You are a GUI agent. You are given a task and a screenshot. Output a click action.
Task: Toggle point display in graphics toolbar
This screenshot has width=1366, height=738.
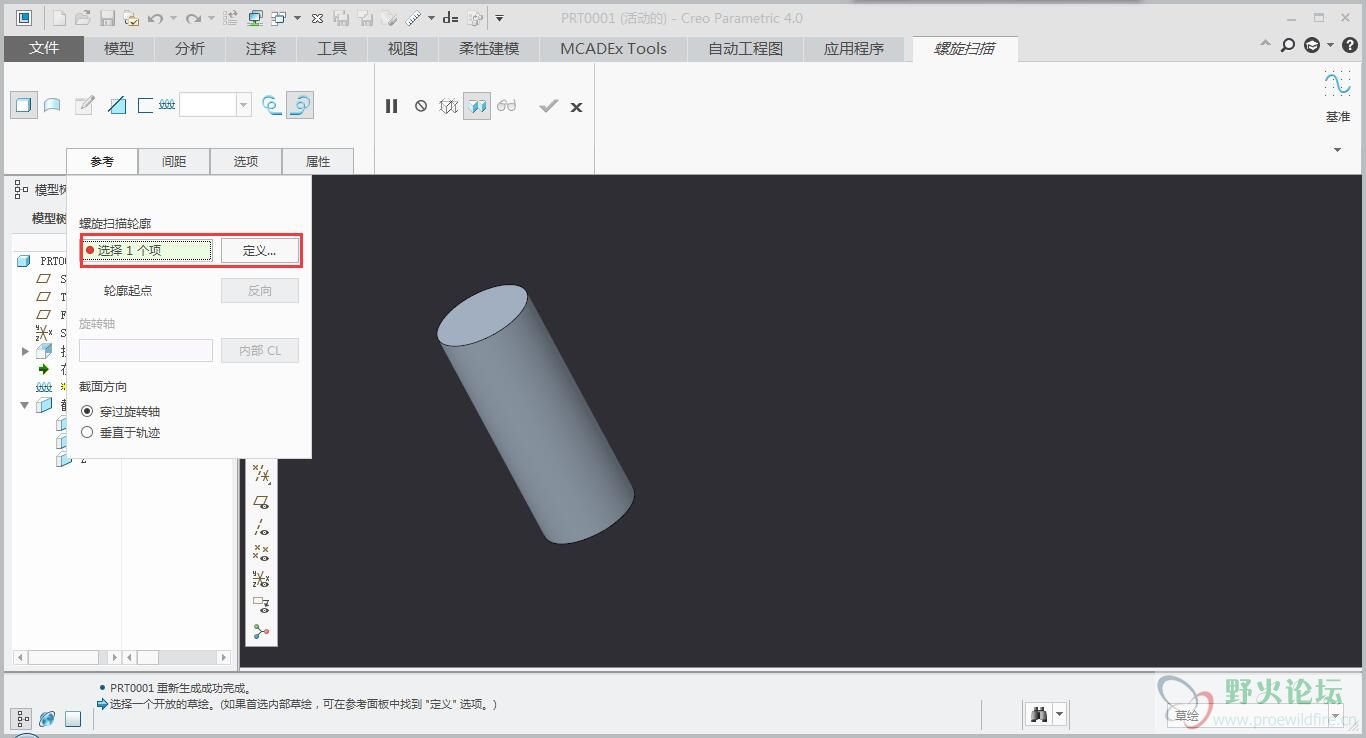click(261, 553)
